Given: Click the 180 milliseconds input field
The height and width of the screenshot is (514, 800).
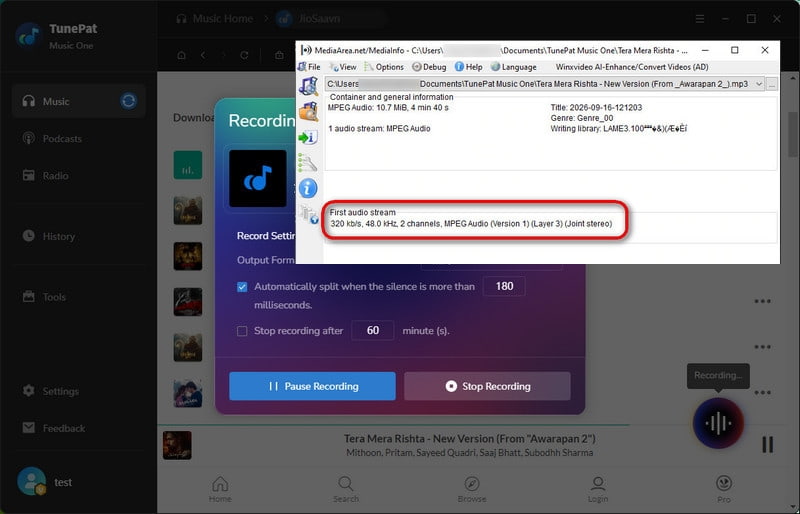Looking at the screenshot, I should pyautogui.click(x=504, y=286).
